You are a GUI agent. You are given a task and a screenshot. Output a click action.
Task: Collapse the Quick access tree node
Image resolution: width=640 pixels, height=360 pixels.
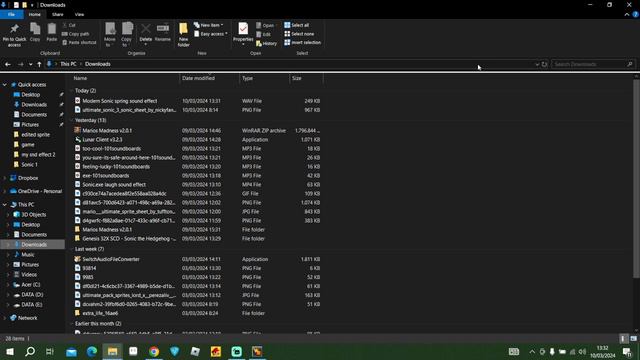(4, 84)
